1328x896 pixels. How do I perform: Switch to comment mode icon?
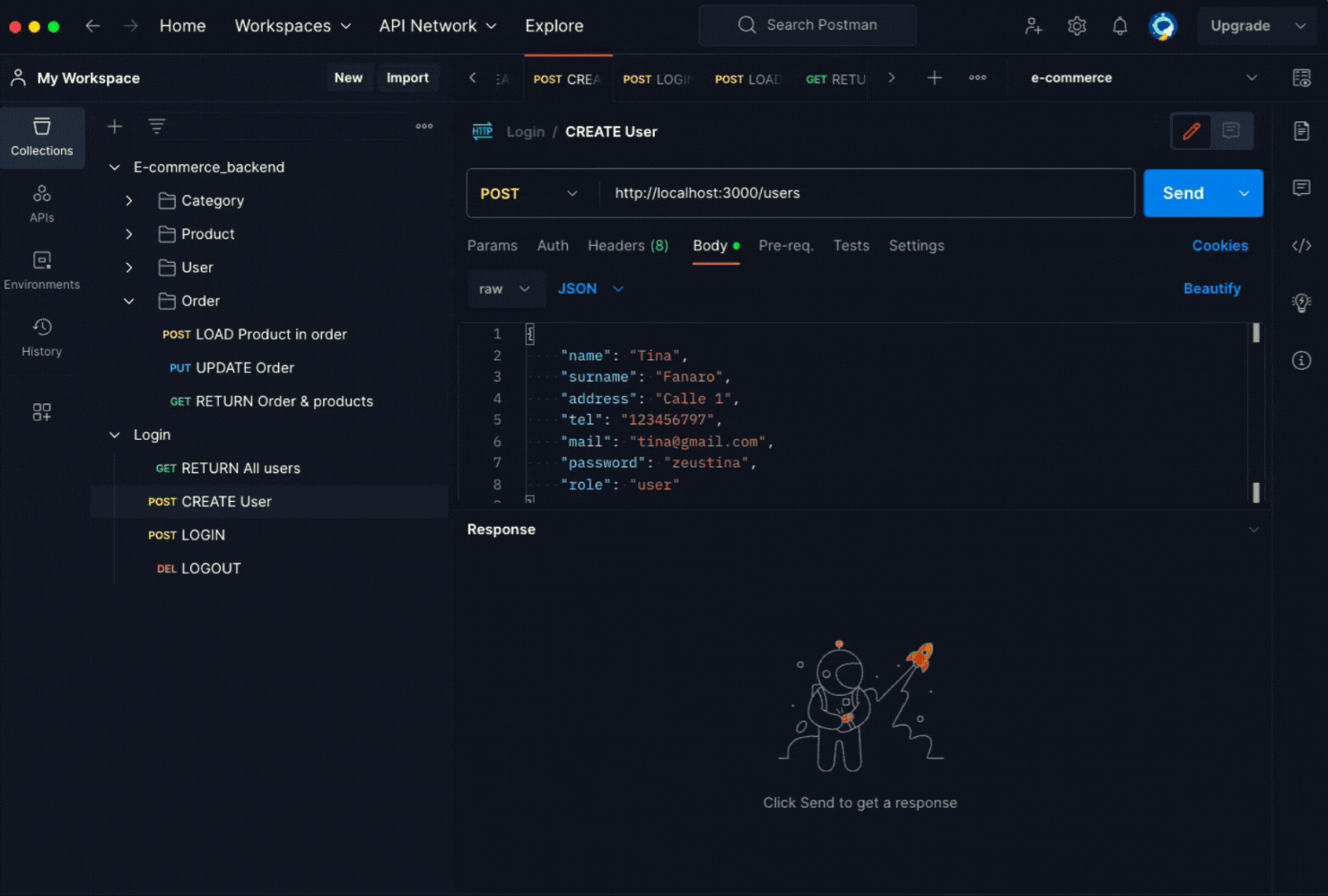coord(1231,131)
